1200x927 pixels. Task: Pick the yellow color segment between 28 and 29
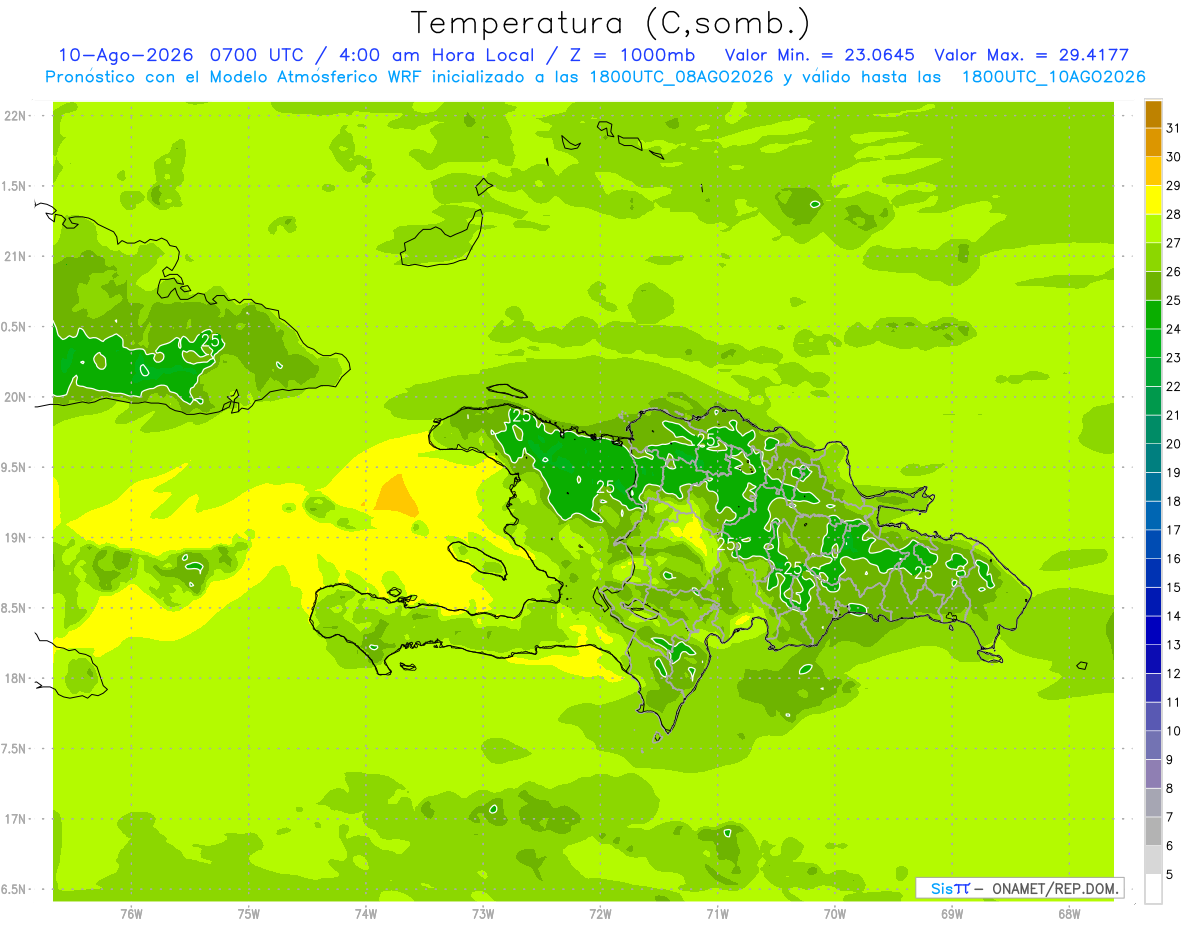coord(1153,200)
